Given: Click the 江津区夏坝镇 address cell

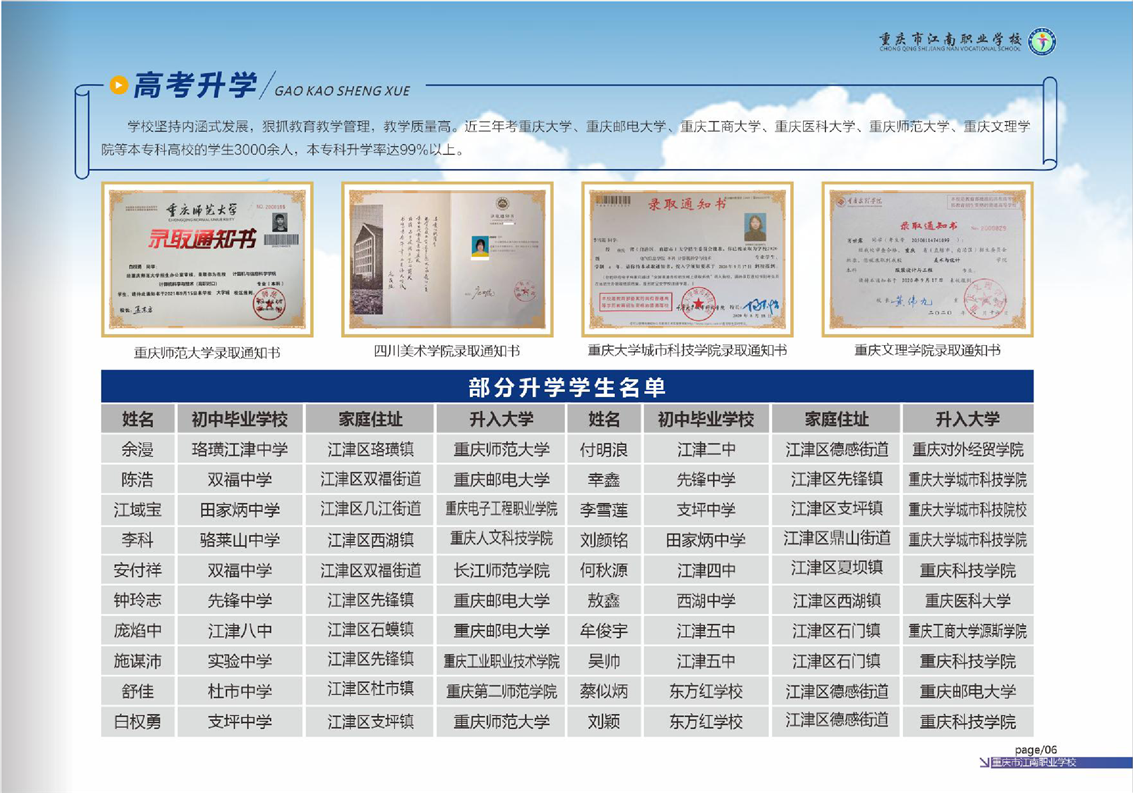Looking at the screenshot, I should (837, 568).
